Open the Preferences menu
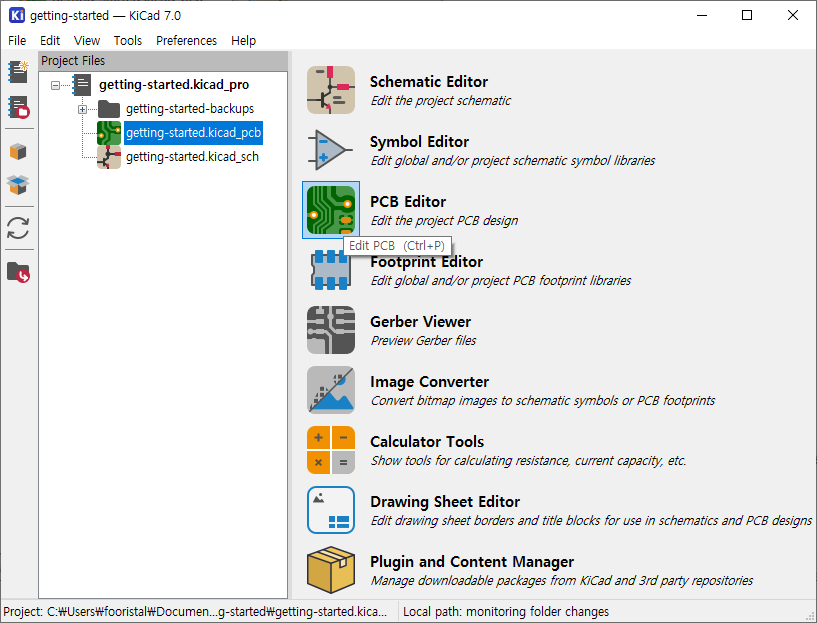 tap(187, 41)
